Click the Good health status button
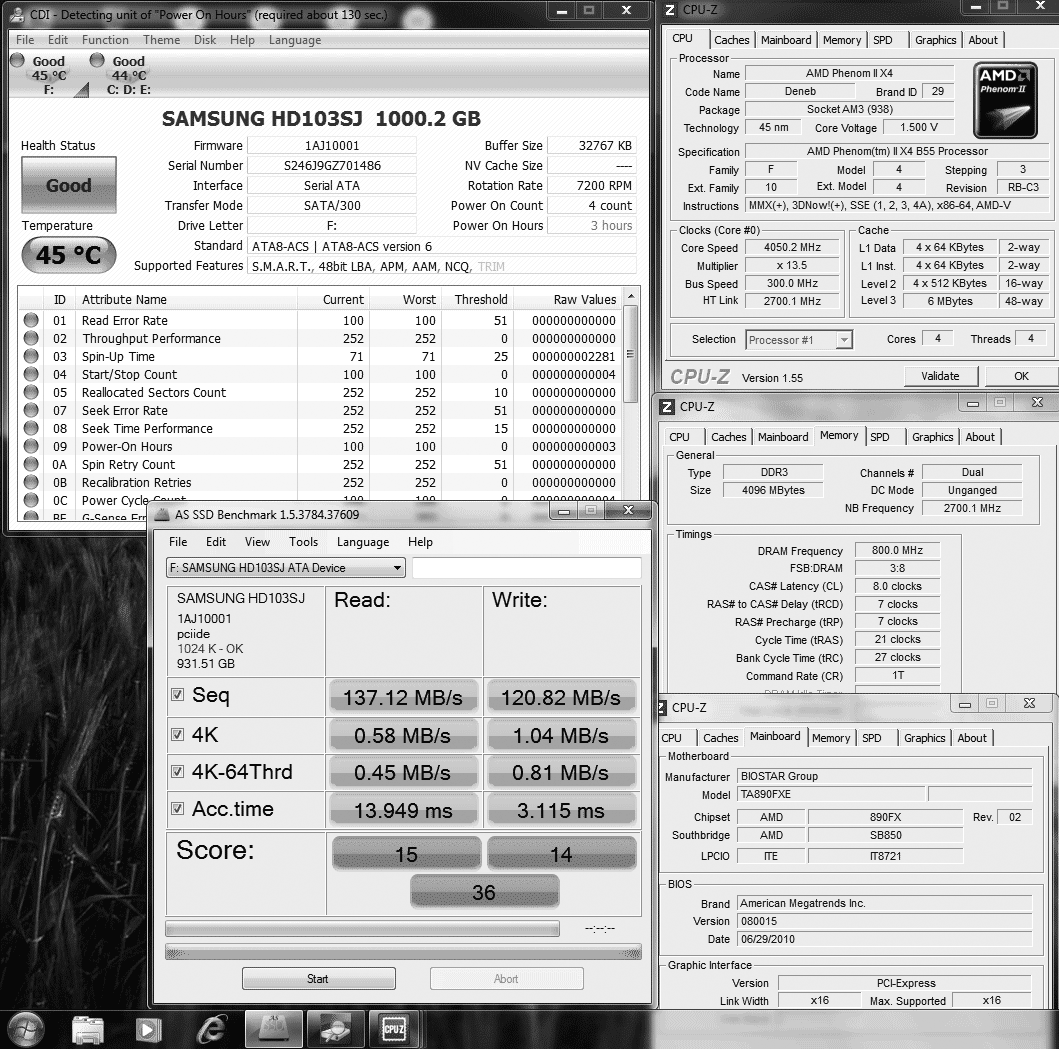 coord(69,185)
